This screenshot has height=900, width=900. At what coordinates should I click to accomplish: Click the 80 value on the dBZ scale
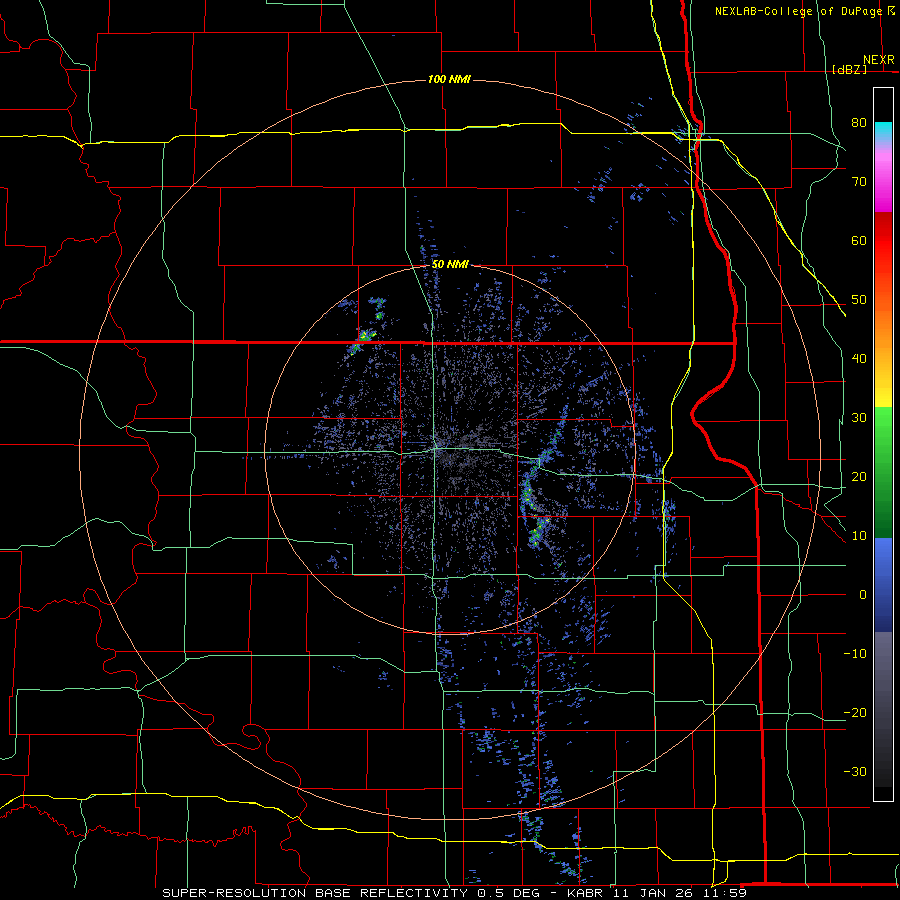(x=859, y=122)
